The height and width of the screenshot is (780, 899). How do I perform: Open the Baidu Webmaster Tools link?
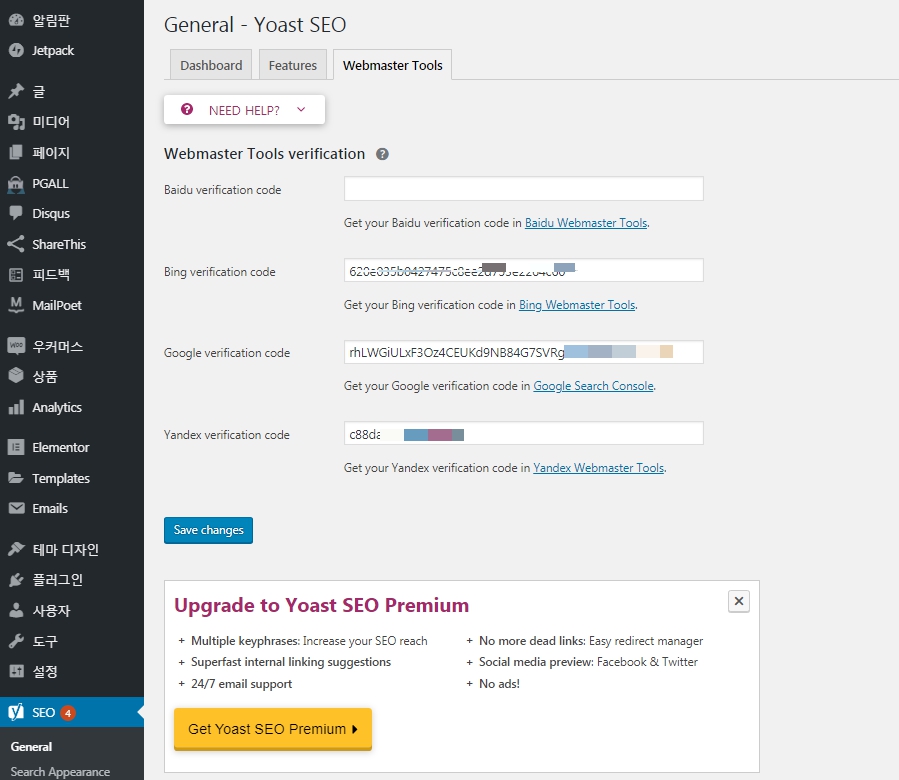click(x=586, y=223)
